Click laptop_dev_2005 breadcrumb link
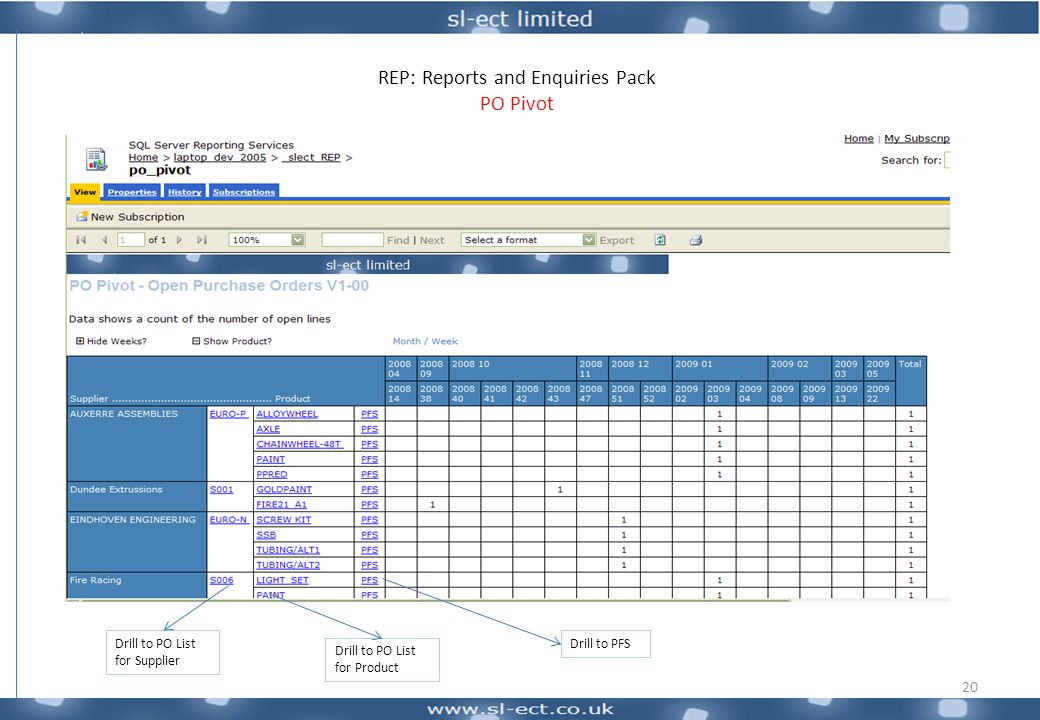This screenshot has height=720, width=1040. 220,157
